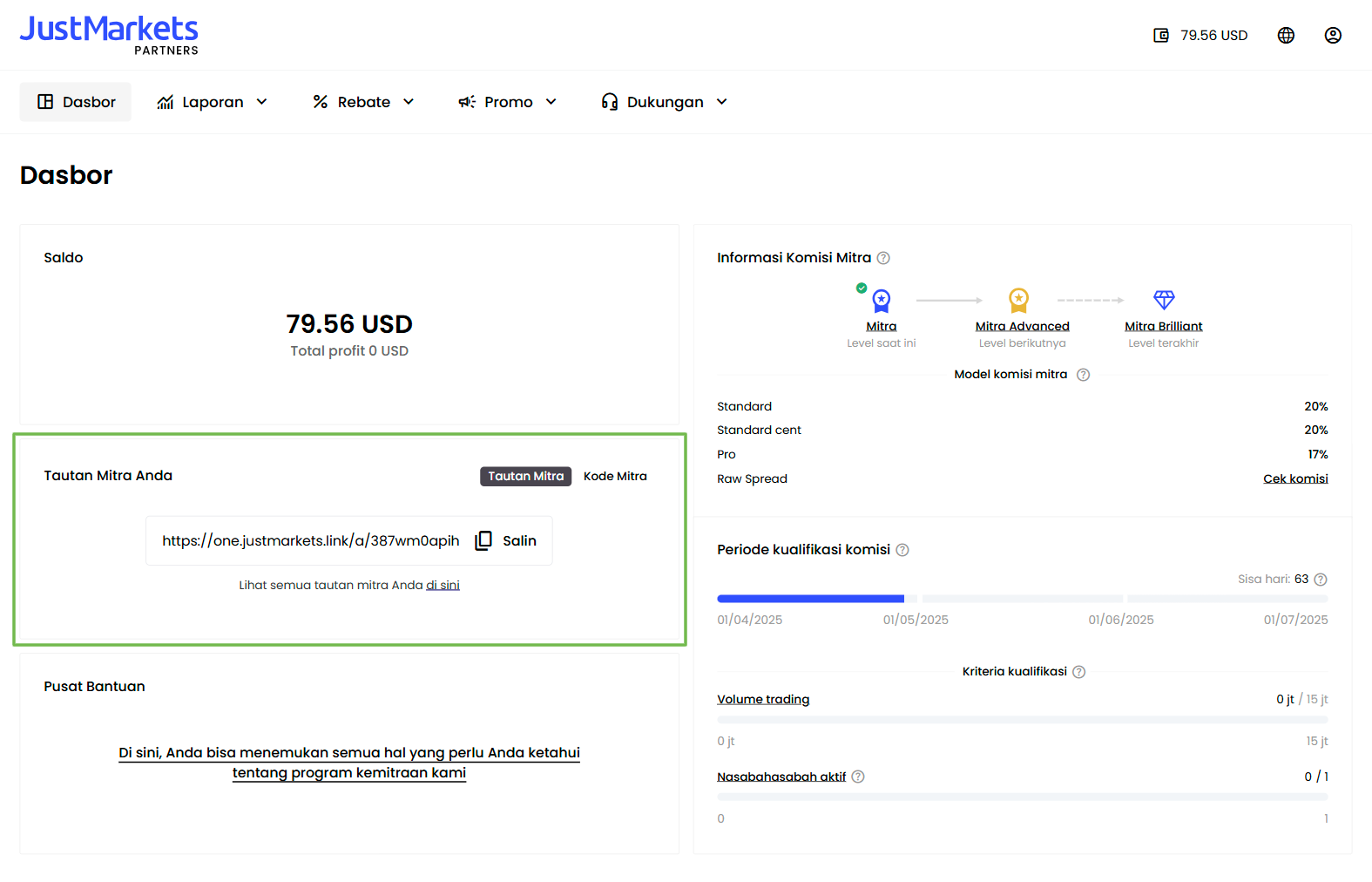Click the Promo megaphone icon

(467, 102)
